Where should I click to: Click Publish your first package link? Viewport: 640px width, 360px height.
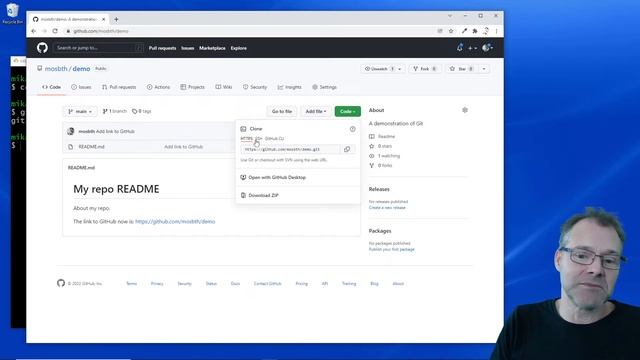(391, 249)
